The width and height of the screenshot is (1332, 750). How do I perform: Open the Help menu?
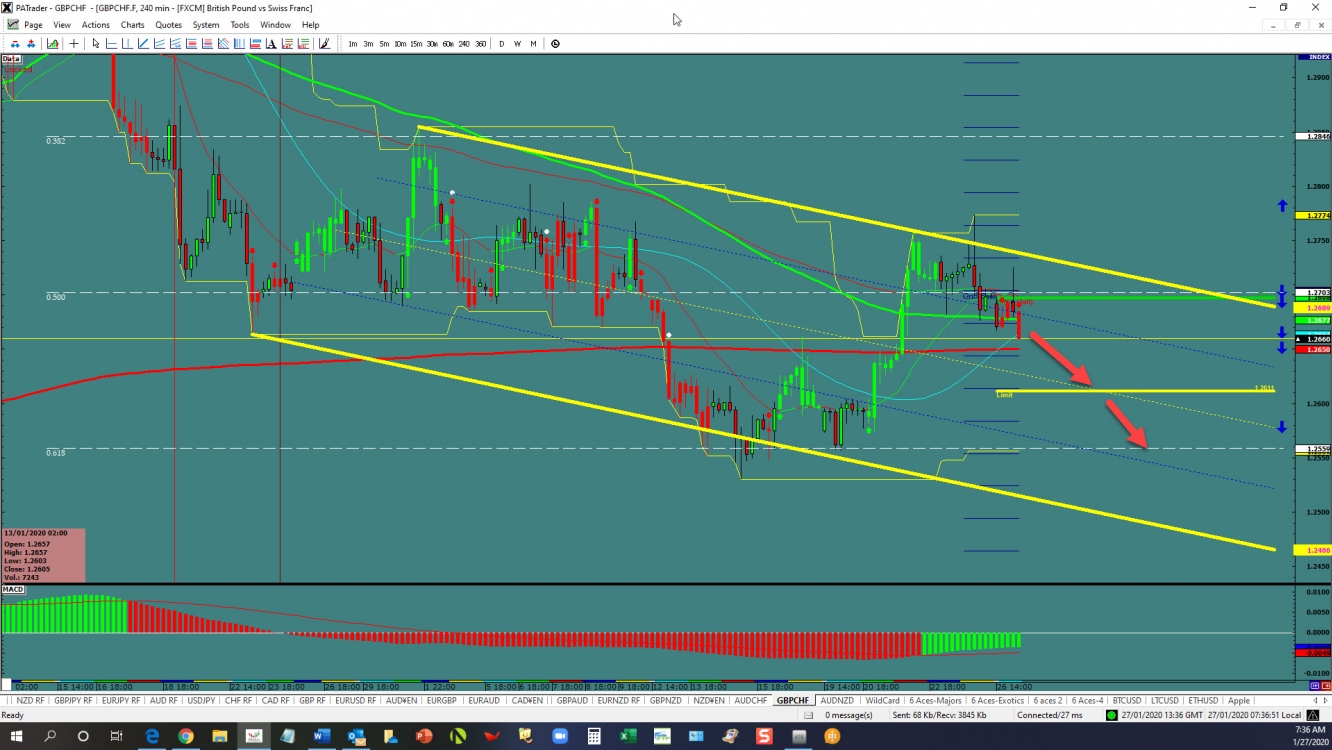tap(310, 25)
